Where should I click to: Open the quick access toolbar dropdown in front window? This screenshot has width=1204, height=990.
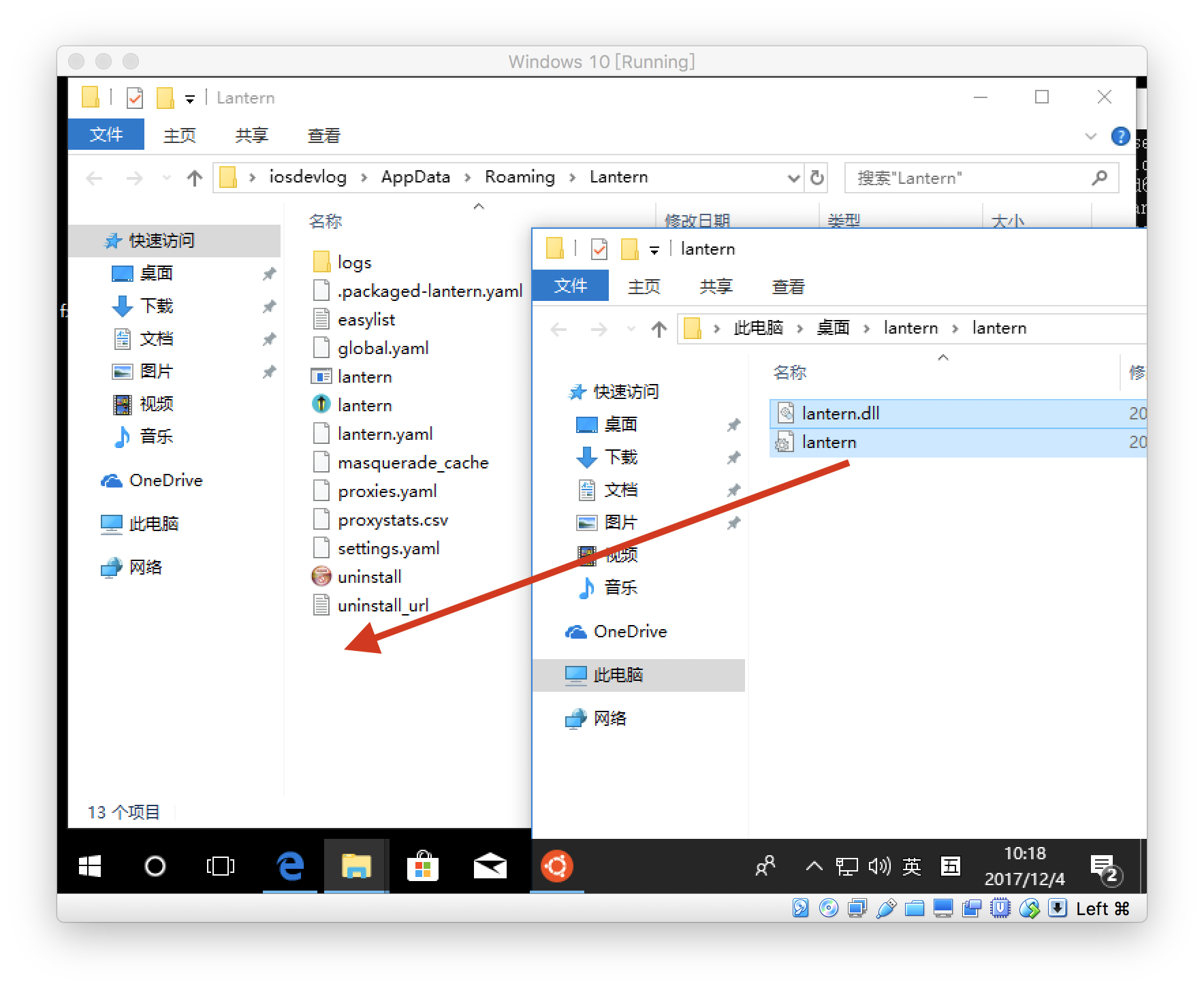654,251
